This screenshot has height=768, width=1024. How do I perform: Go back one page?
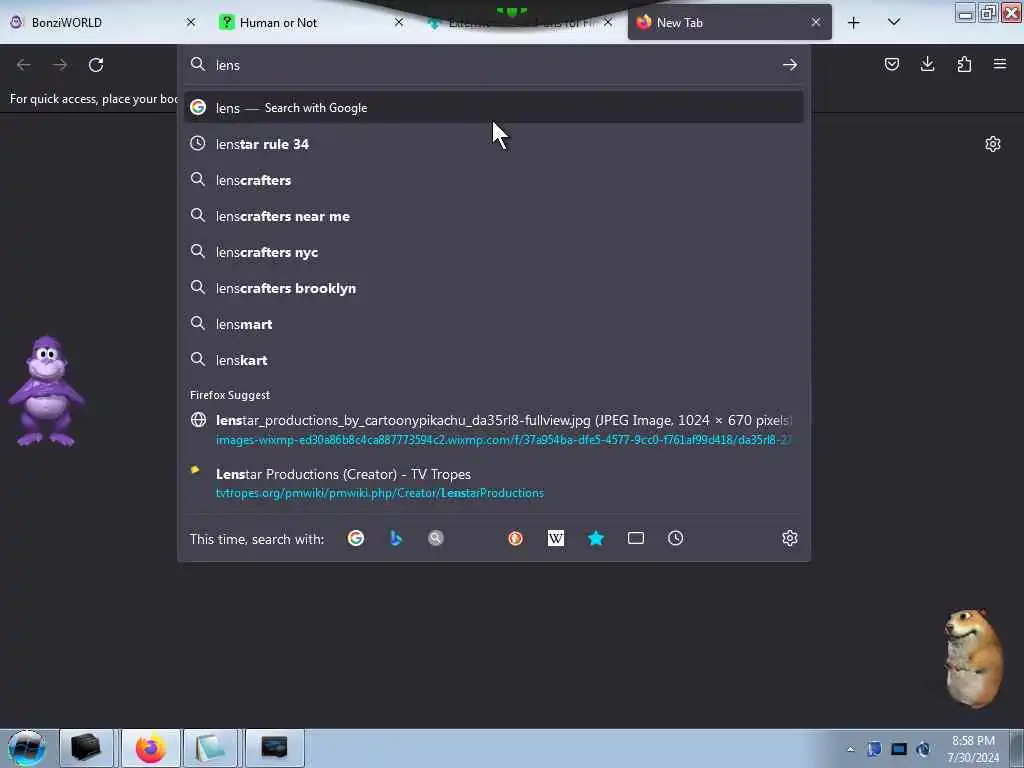coord(24,65)
